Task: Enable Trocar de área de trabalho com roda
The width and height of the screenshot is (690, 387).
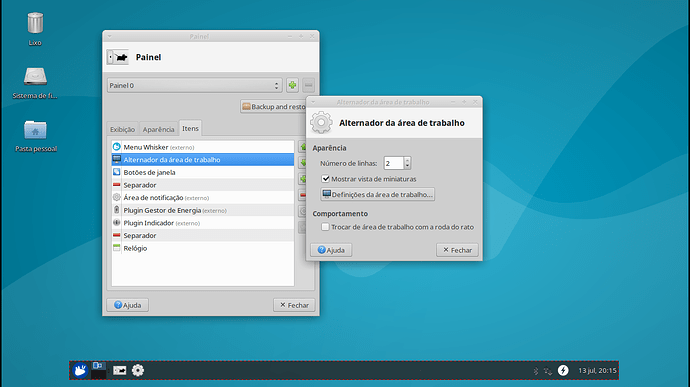Action: coord(325,227)
